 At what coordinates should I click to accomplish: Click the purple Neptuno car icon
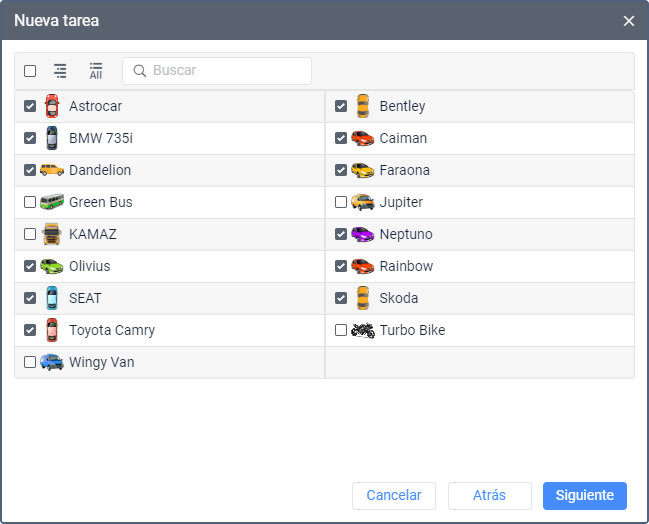(x=362, y=234)
